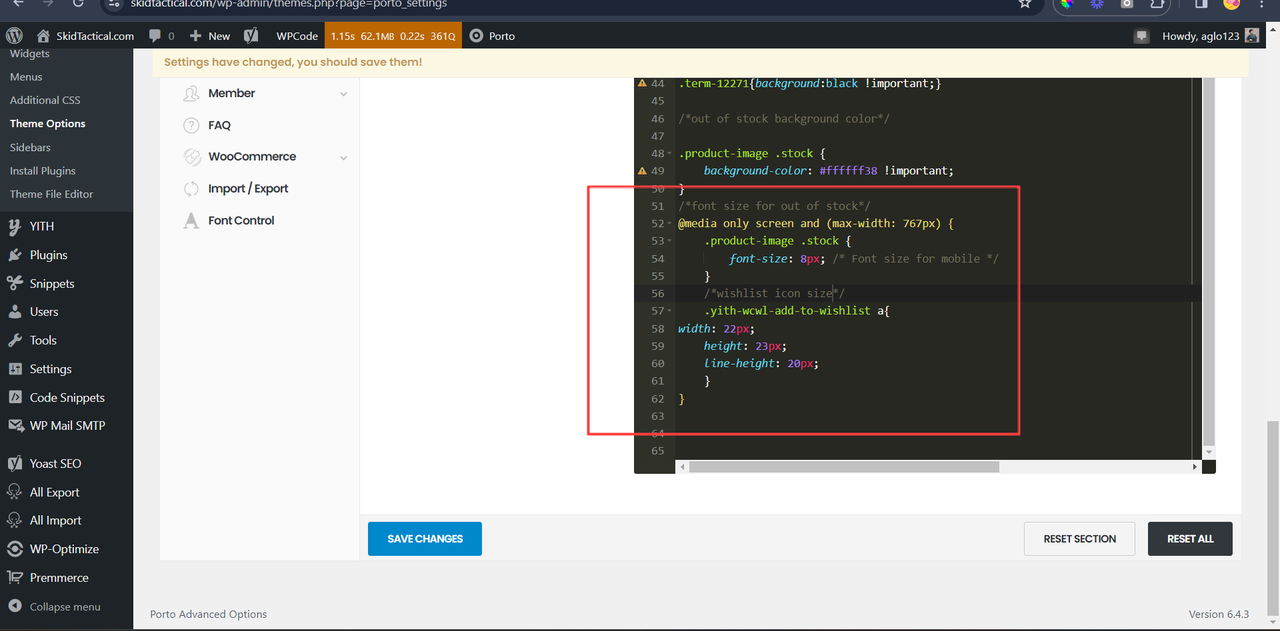Expand the WooCommerce section chevron
The image size is (1280, 631).
click(343, 158)
